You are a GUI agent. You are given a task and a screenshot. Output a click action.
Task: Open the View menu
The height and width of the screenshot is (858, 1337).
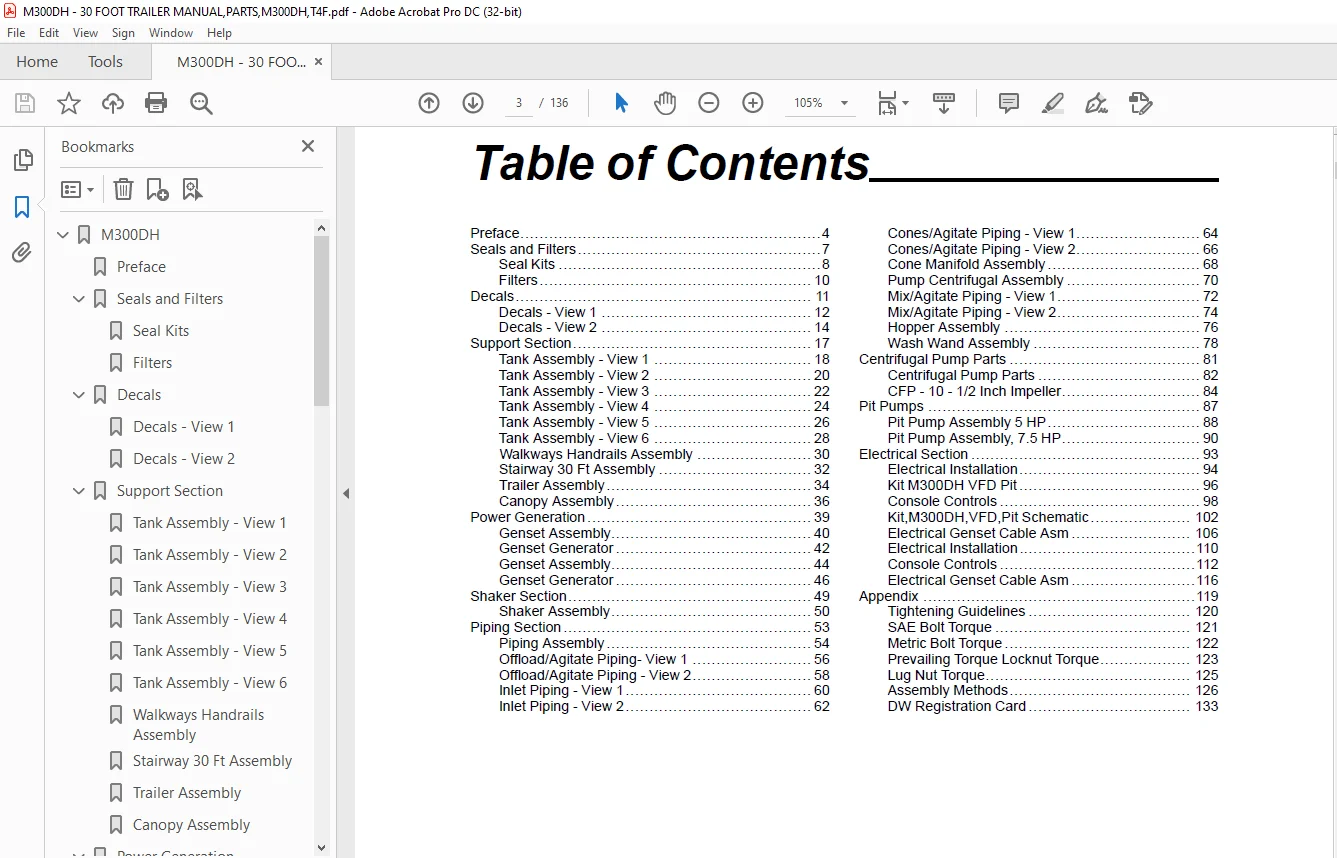click(85, 33)
